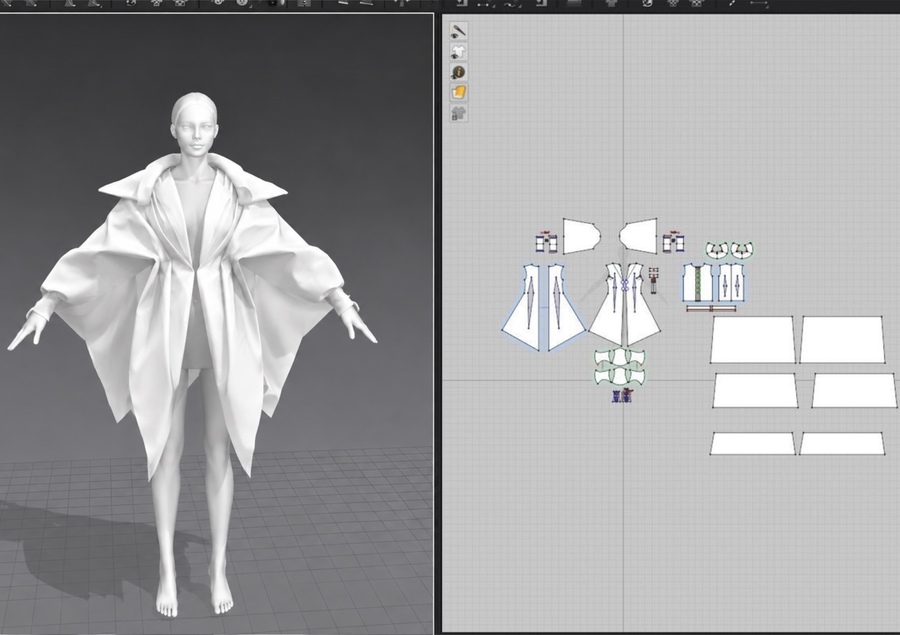Image resolution: width=900 pixels, height=635 pixels.
Task: Select the small cuff patterns beside left sleeve
Action: pos(546,242)
